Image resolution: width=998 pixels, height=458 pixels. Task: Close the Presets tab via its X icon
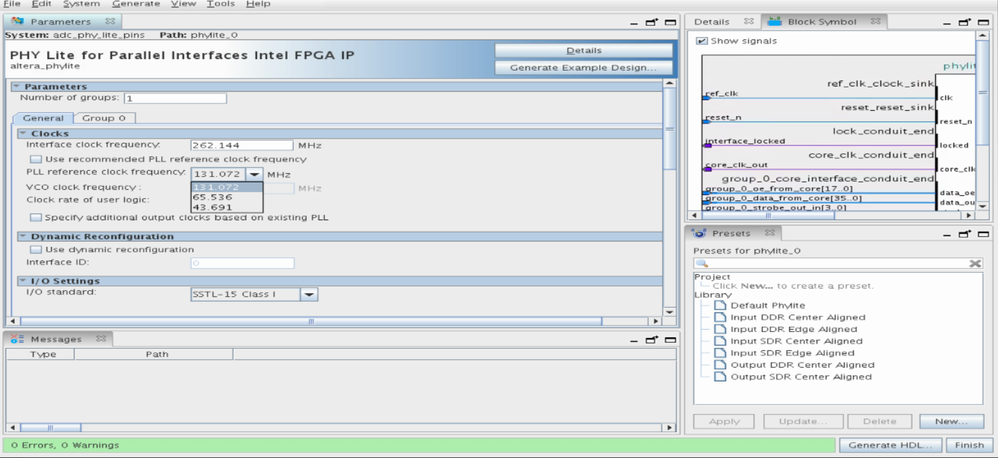tap(770, 233)
